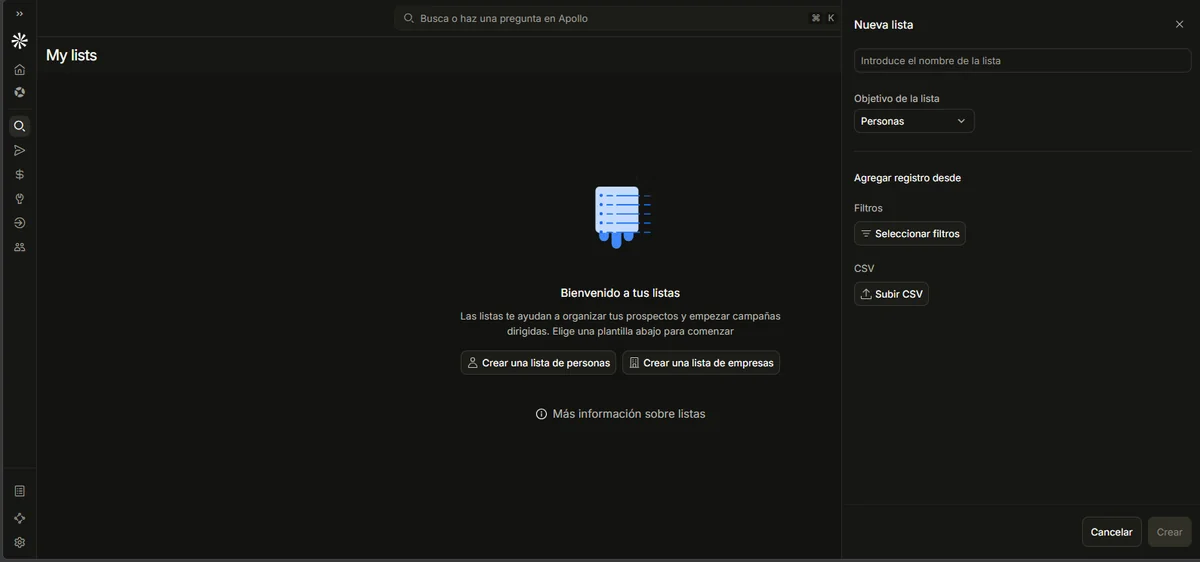Click the Apollo logo icon

[x=19, y=41]
